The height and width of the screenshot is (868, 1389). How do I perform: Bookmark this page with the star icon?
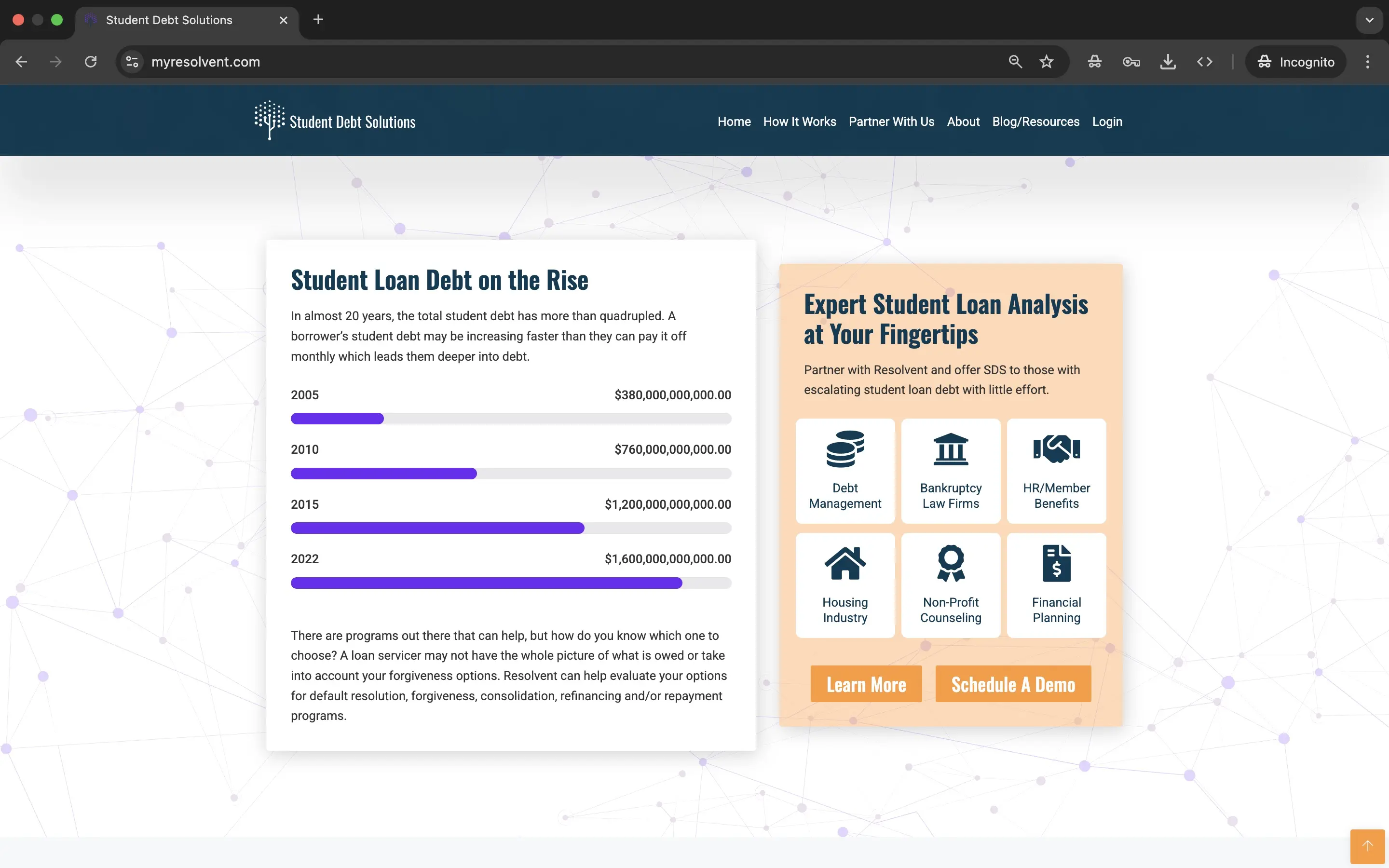[1047, 62]
